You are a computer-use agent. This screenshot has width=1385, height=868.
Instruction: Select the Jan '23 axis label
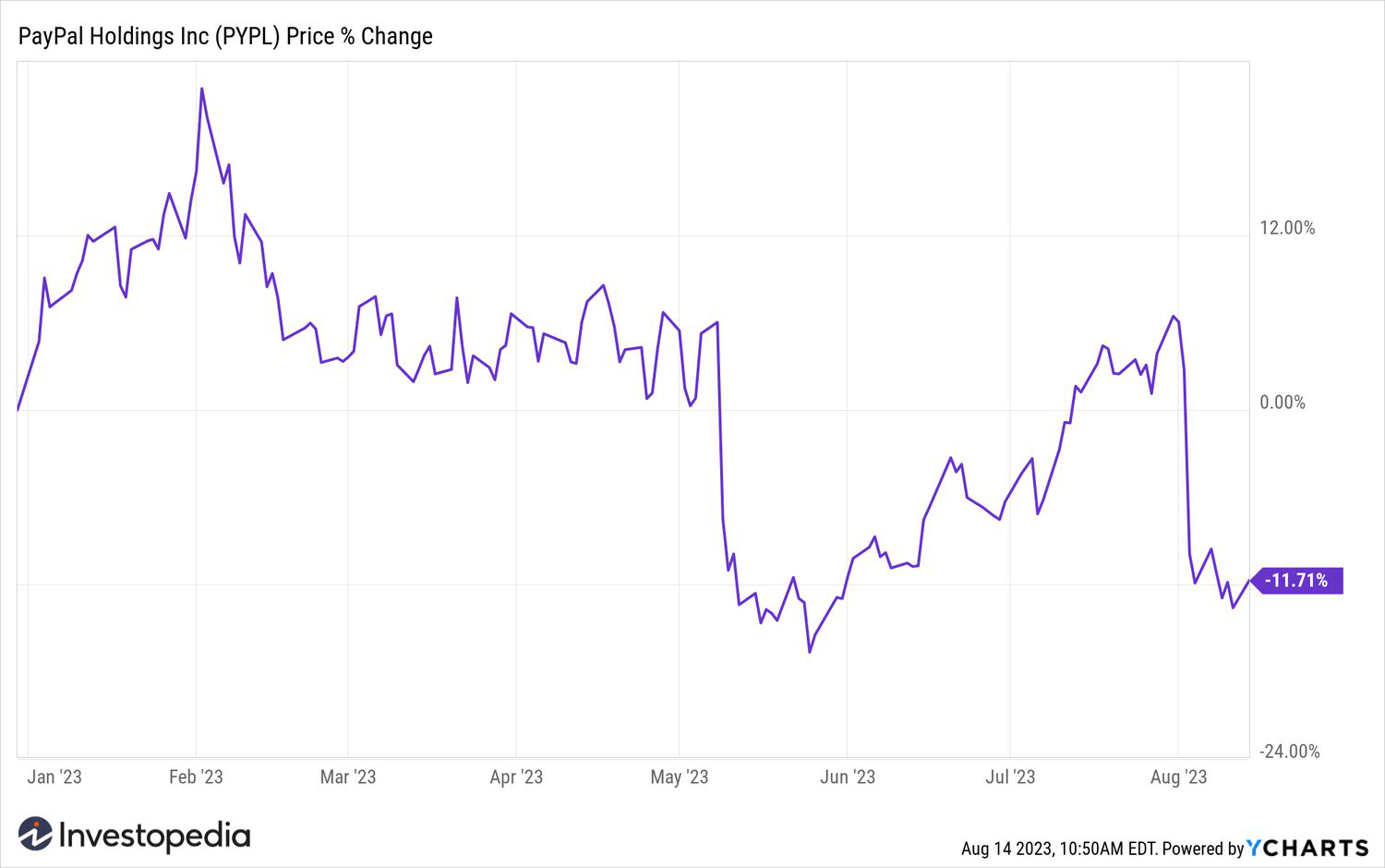coord(54,777)
